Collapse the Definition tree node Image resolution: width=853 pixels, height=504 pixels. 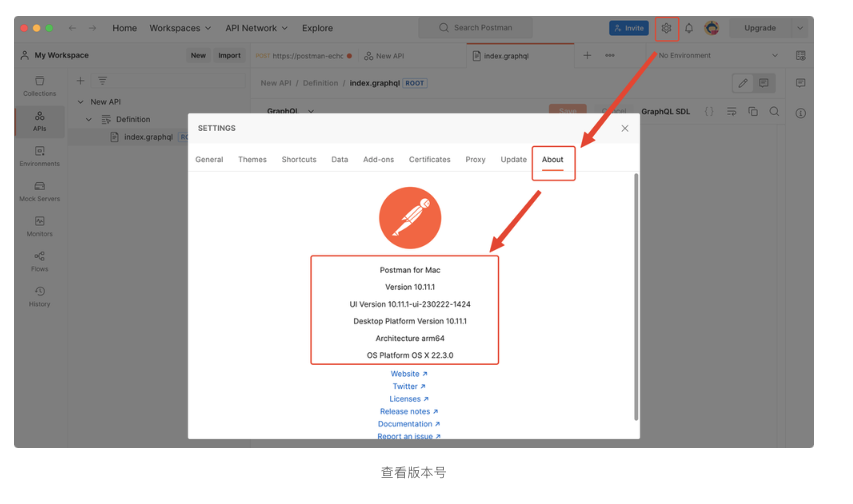click(x=89, y=119)
